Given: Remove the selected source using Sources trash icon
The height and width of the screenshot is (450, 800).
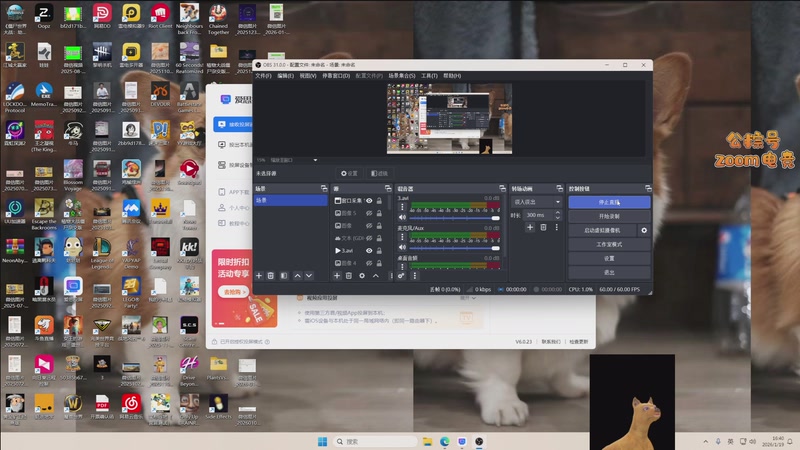Looking at the screenshot, I should (349, 276).
